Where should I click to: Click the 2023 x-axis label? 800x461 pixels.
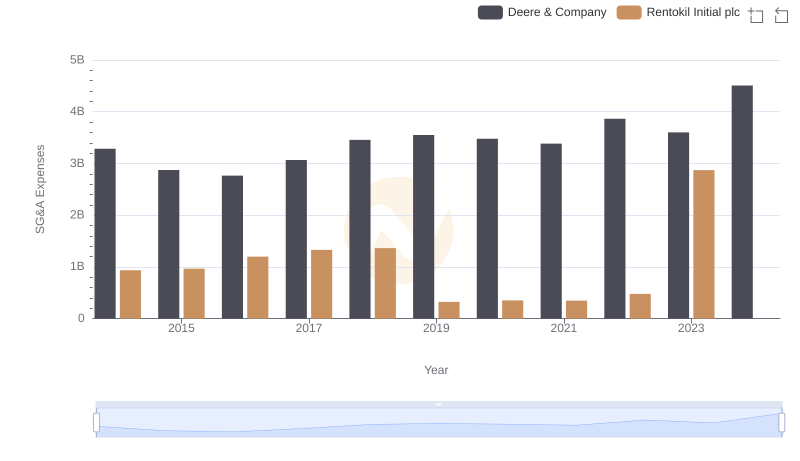click(x=691, y=328)
